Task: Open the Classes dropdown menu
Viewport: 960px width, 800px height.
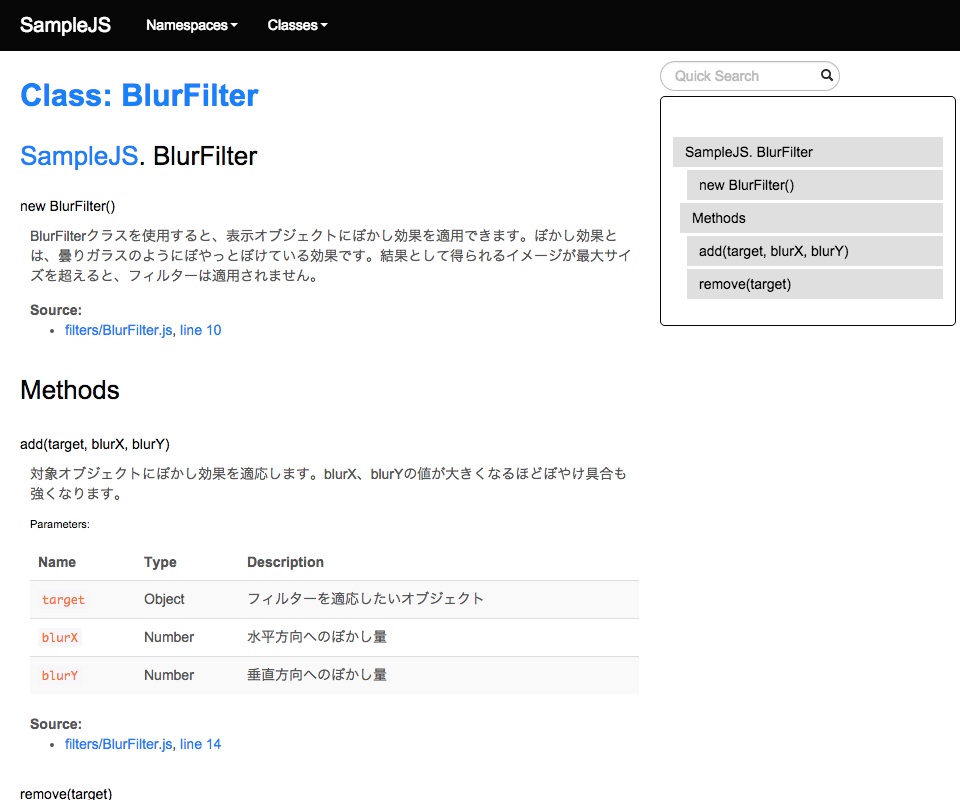Action: click(x=298, y=25)
